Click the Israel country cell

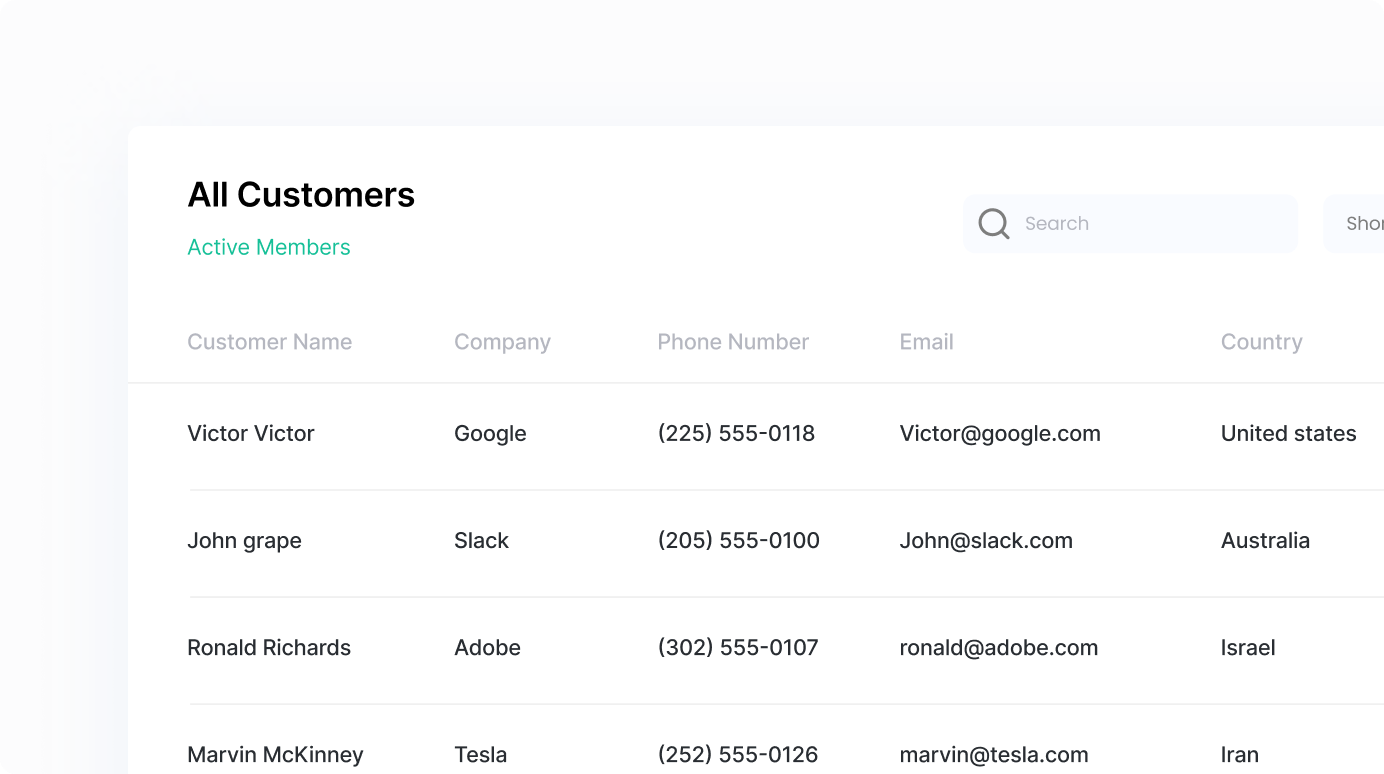coord(1248,647)
